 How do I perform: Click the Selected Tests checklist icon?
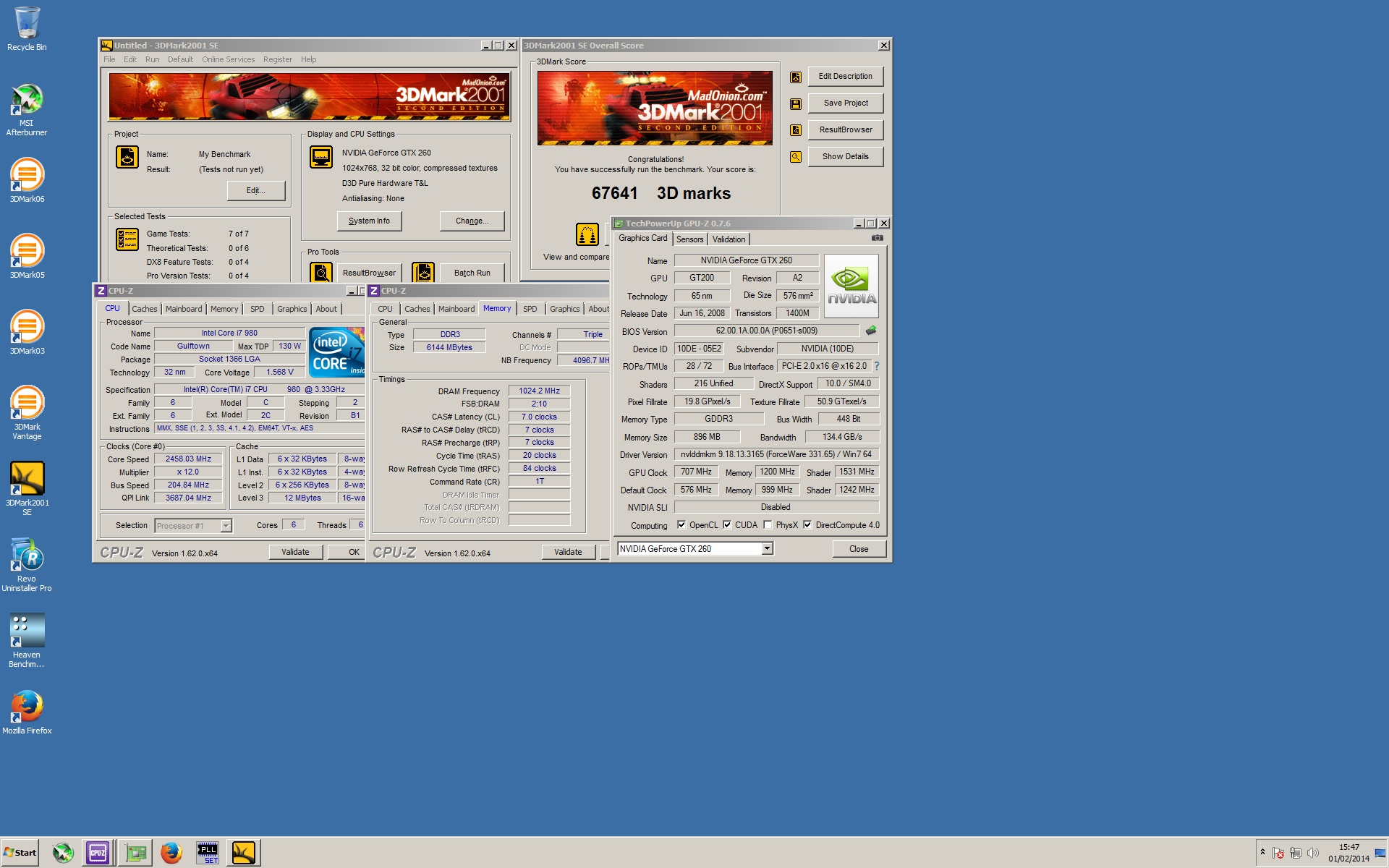click(x=127, y=239)
